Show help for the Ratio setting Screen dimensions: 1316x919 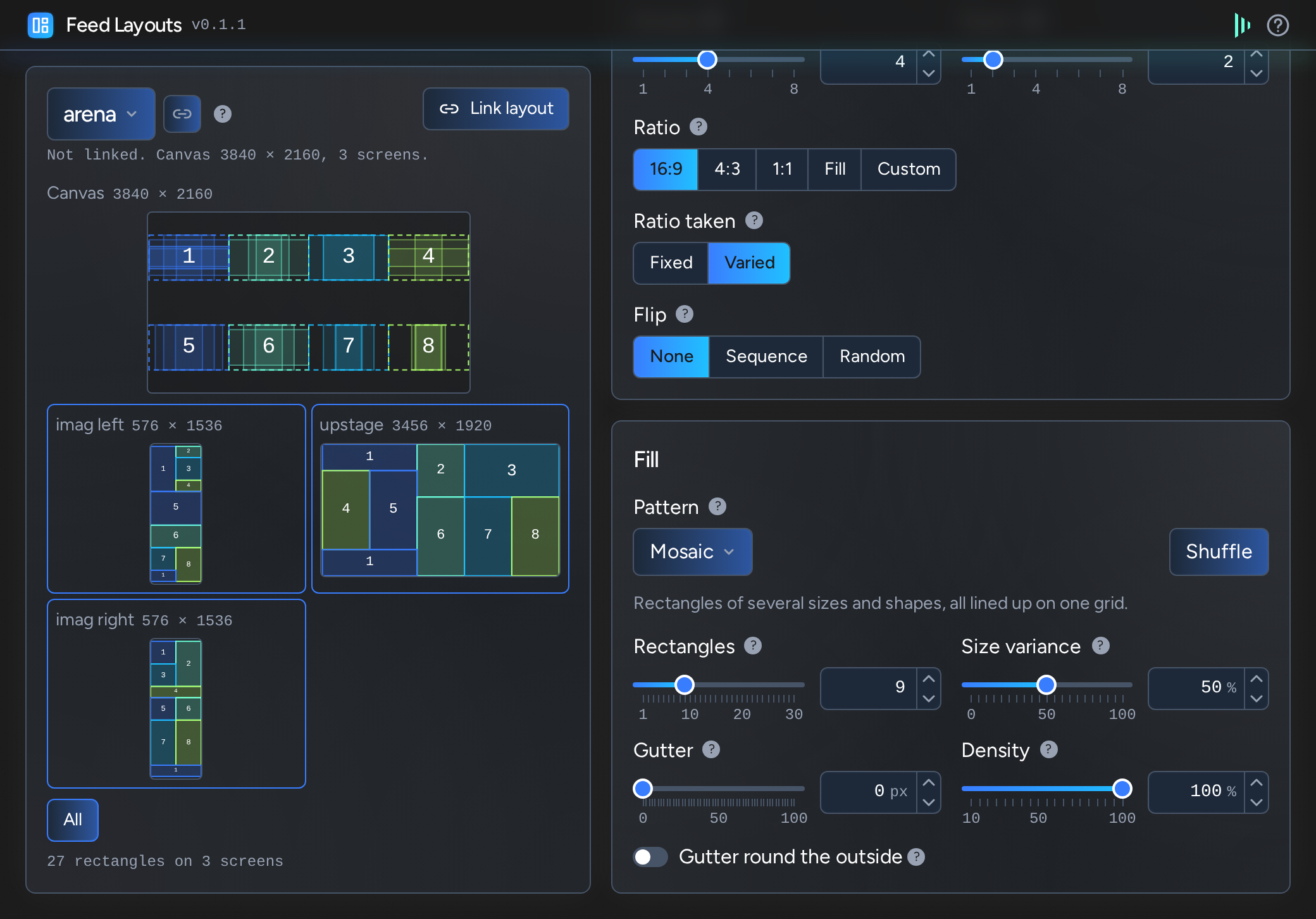[x=698, y=127]
